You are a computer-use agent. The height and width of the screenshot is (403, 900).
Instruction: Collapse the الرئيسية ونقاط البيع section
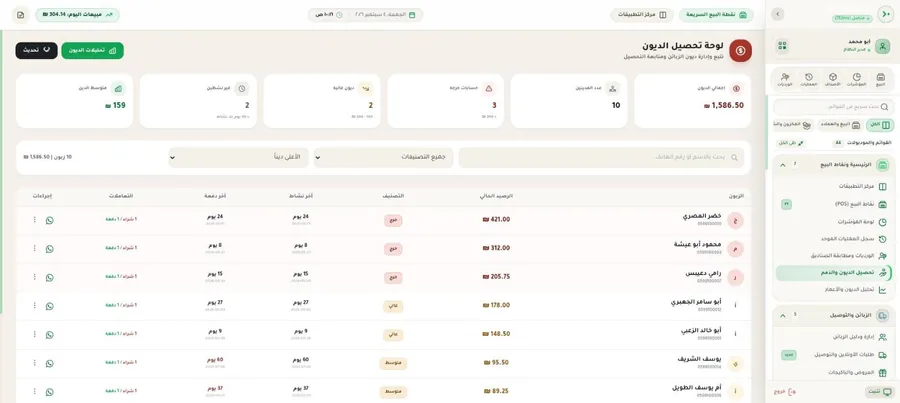(x=782, y=165)
